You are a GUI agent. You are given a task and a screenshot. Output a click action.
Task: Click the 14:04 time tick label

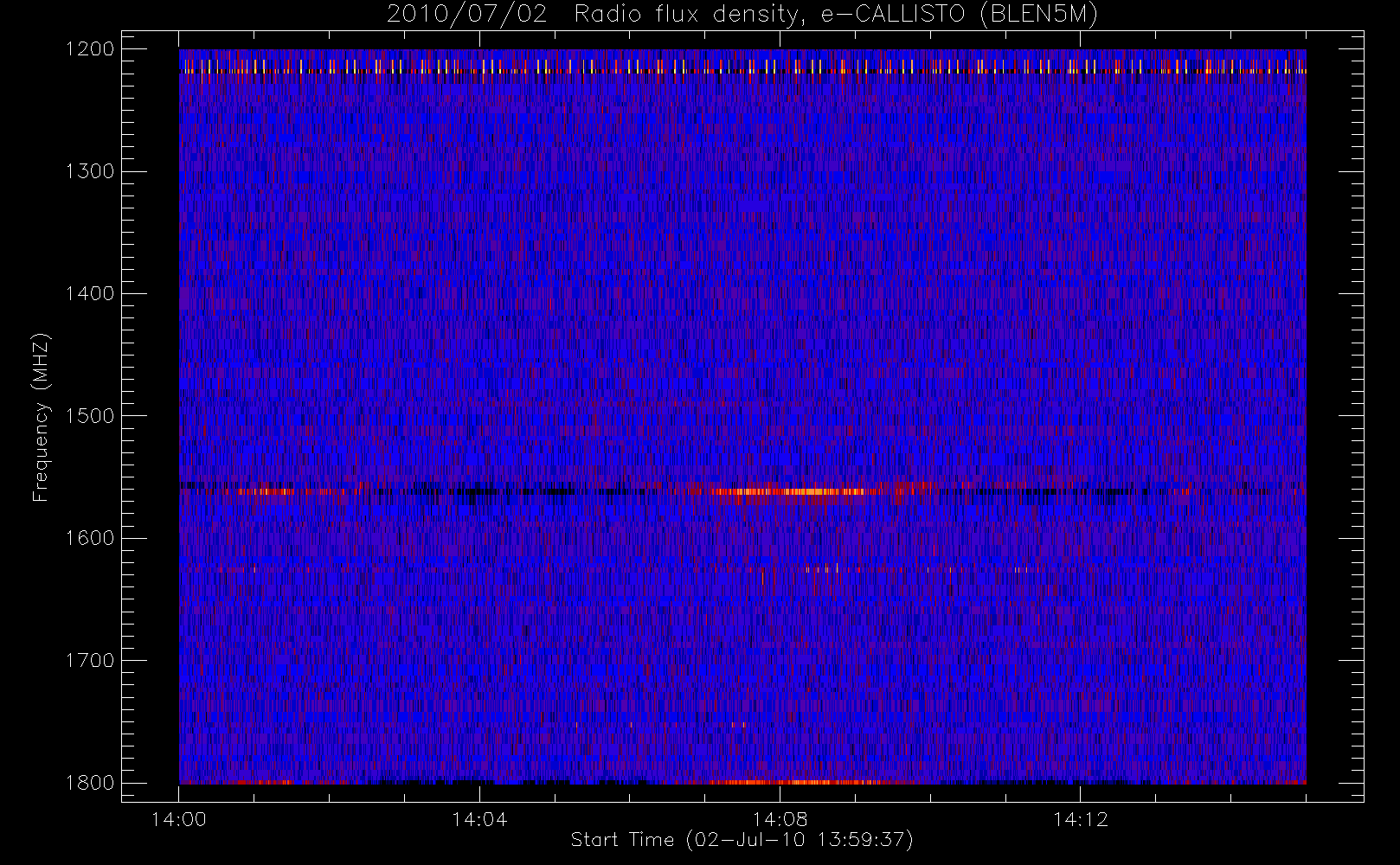click(479, 819)
